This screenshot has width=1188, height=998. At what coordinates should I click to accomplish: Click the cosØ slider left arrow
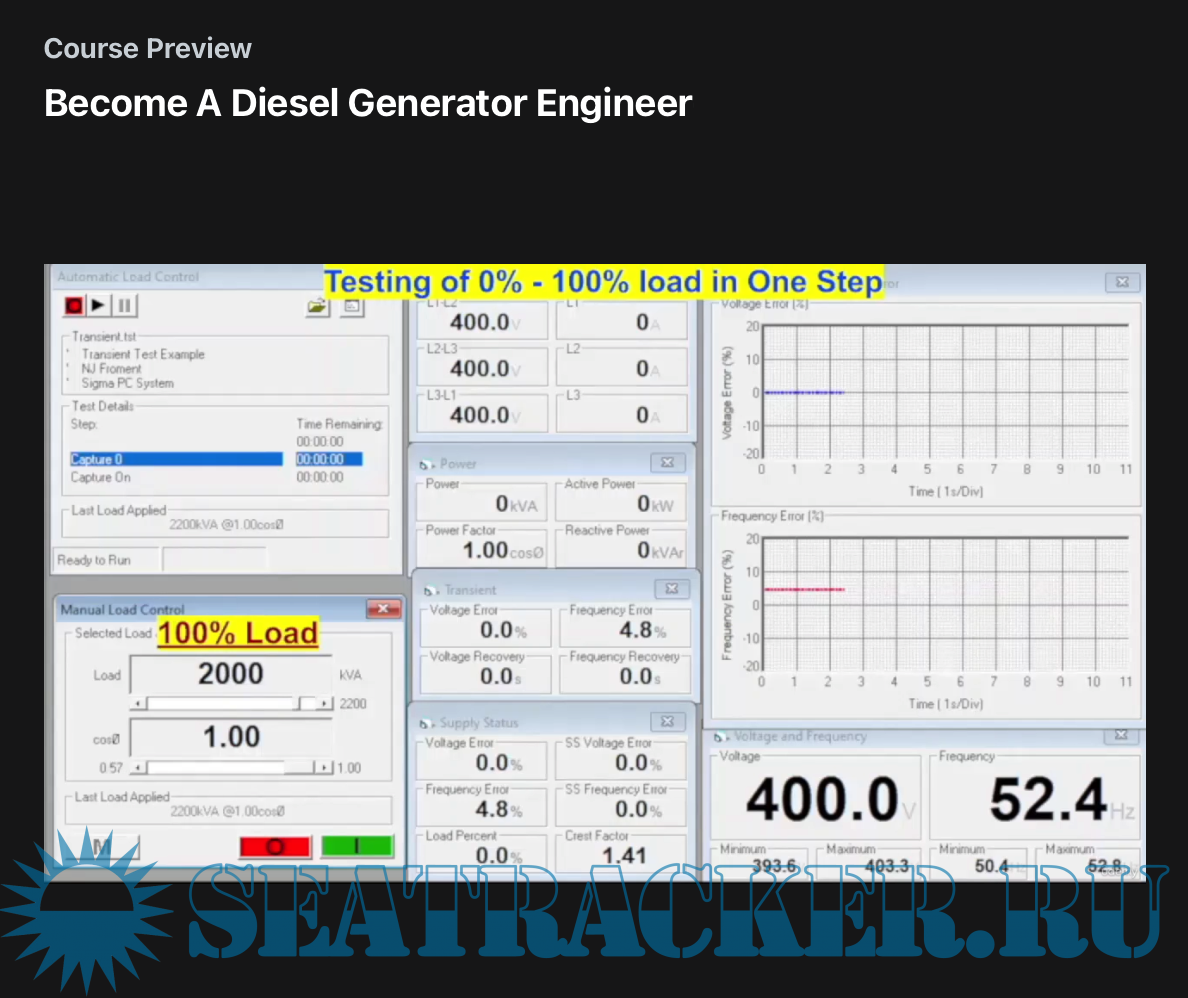140,768
